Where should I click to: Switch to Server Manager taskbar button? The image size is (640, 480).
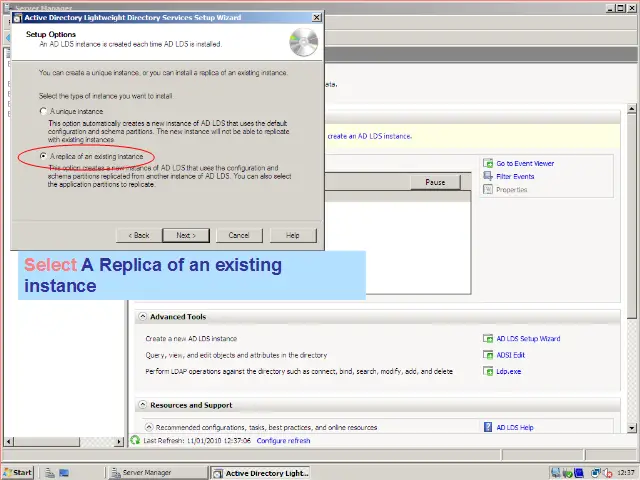pos(157,473)
